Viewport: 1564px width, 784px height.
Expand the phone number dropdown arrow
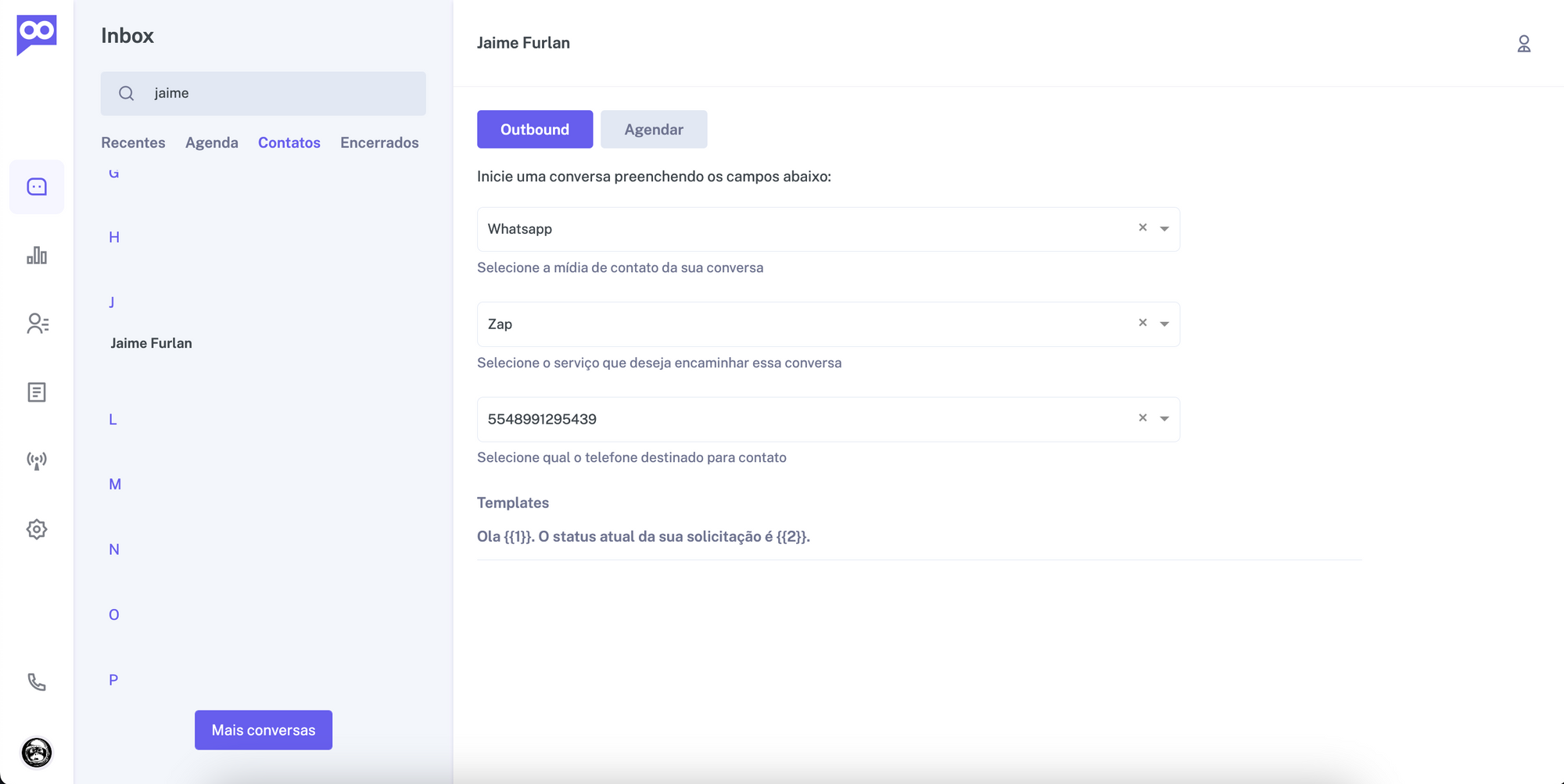click(x=1164, y=419)
